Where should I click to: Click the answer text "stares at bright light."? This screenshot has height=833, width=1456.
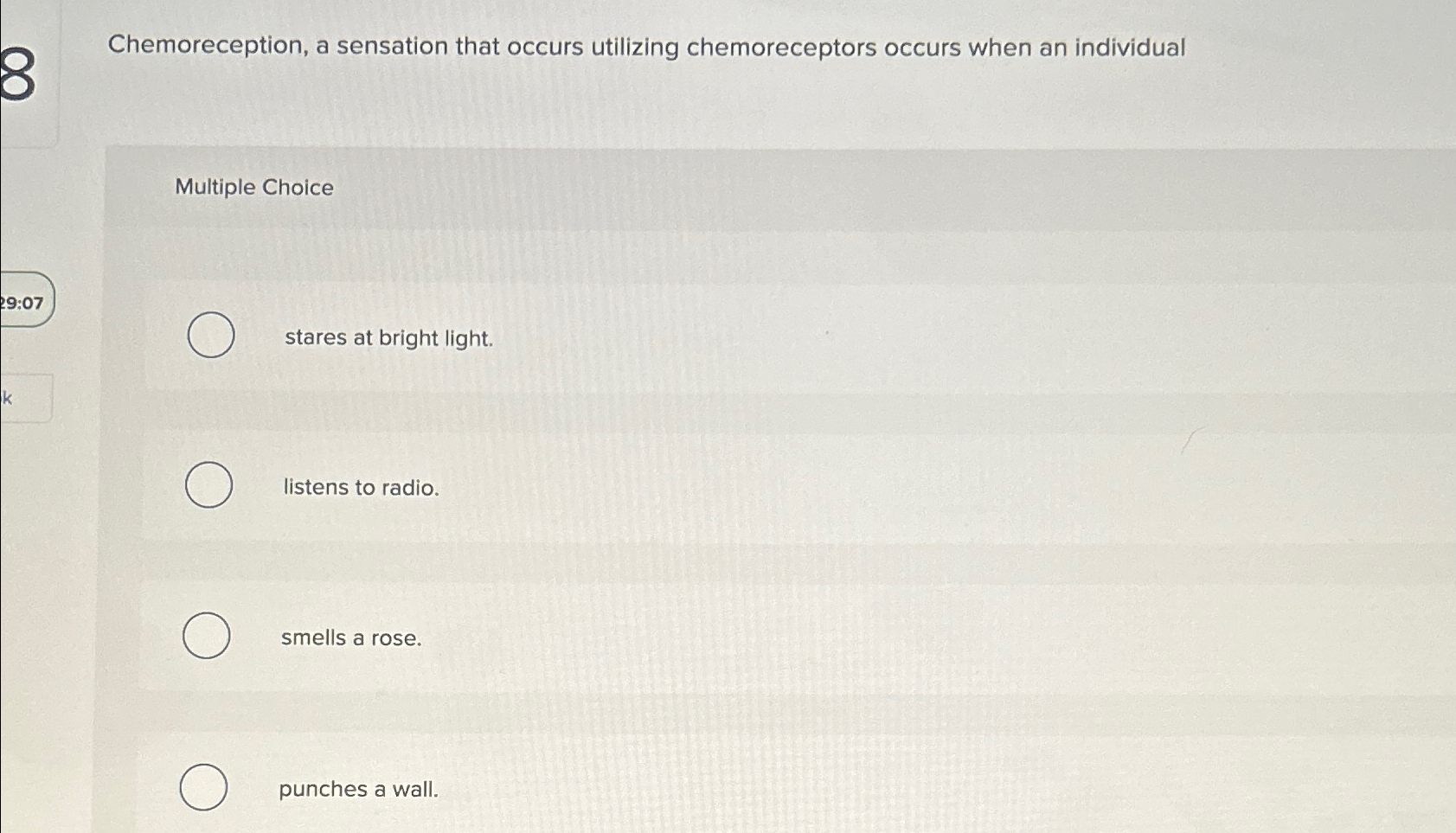388,338
